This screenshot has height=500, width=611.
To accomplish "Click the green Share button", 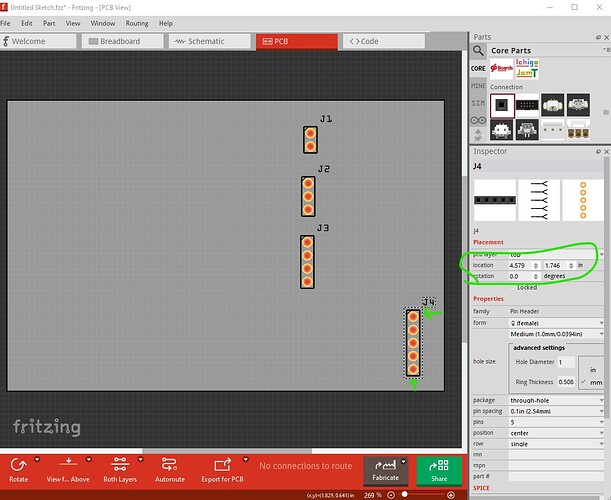I will point(439,470).
